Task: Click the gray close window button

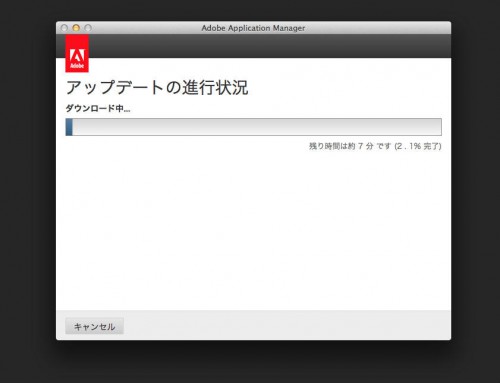Action: click(x=64, y=28)
